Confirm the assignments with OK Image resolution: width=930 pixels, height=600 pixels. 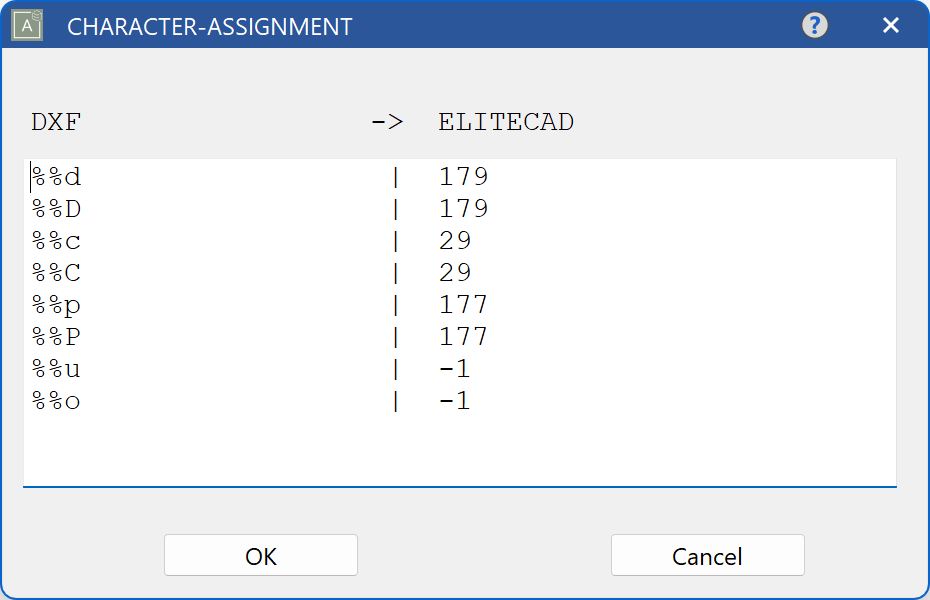[260, 555]
